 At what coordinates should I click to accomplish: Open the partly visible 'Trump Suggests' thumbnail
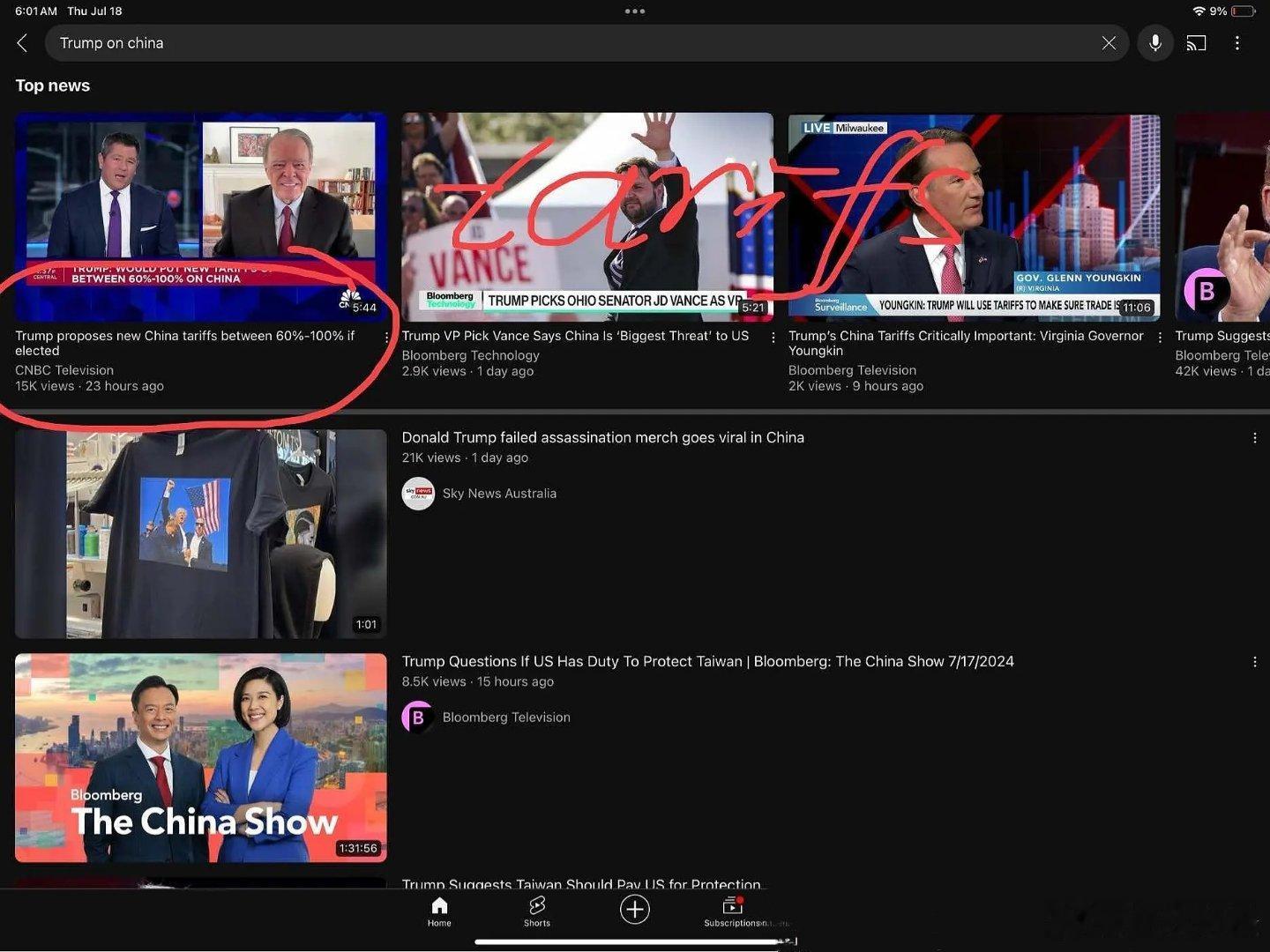point(1222,217)
